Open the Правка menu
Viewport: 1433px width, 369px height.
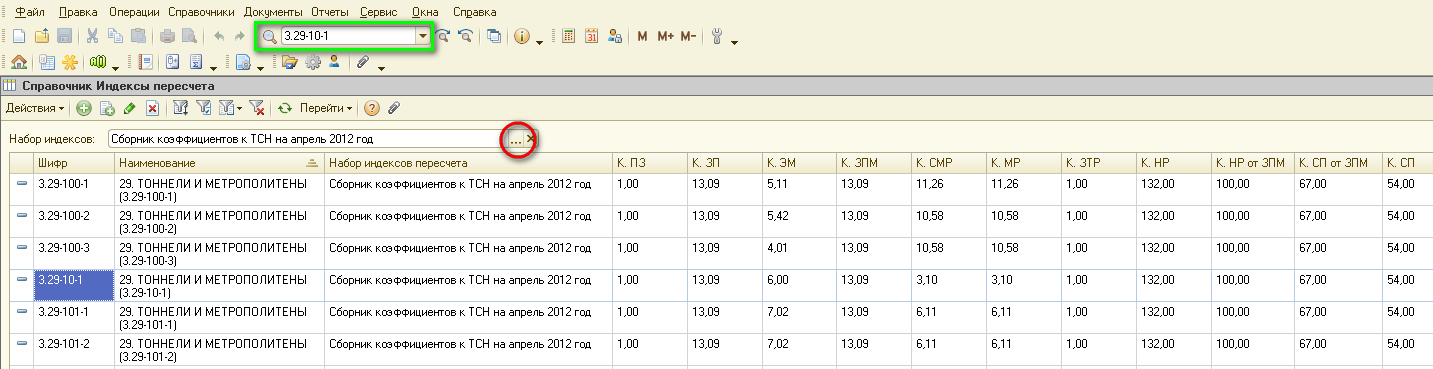pos(78,12)
